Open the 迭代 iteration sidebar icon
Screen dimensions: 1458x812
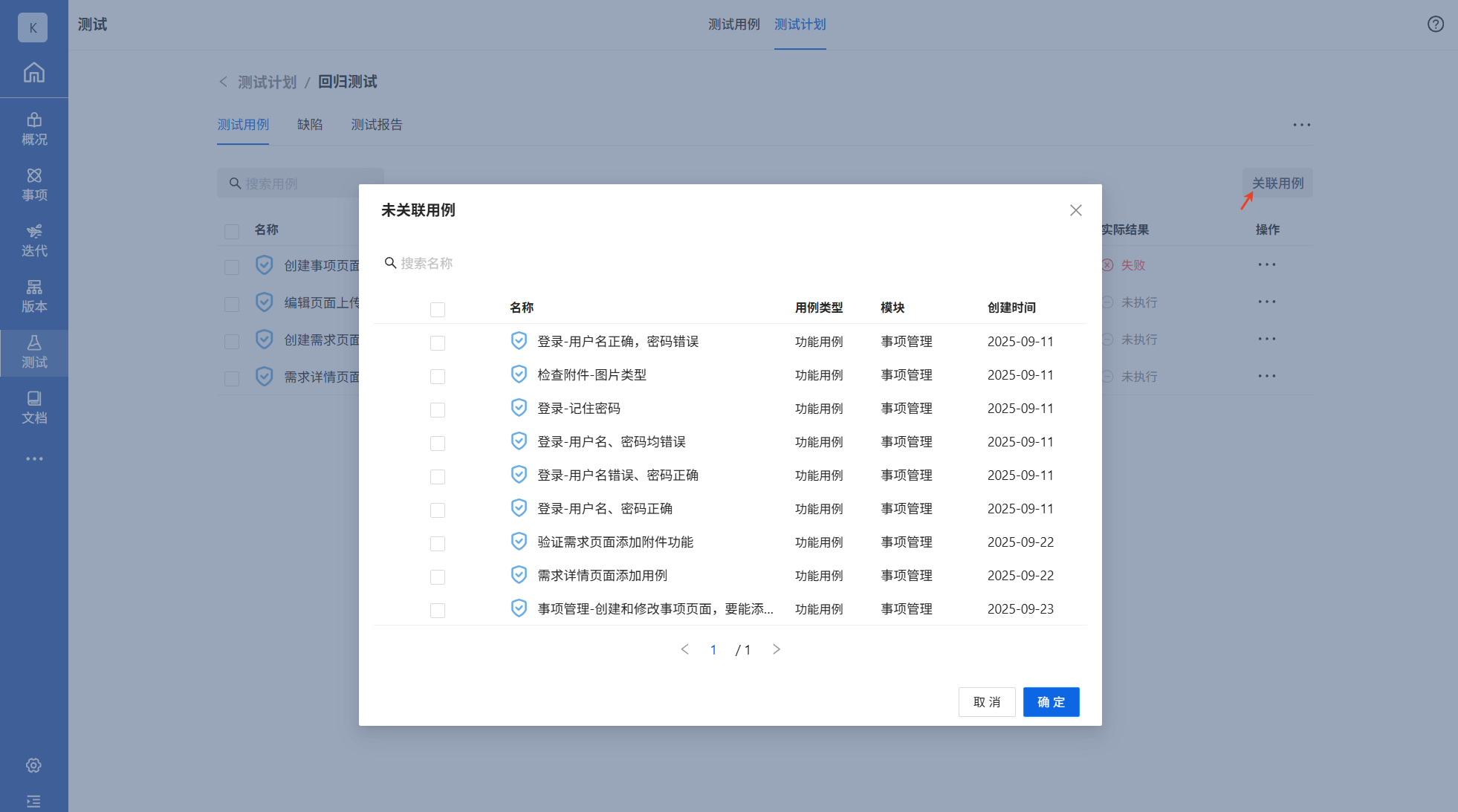click(x=33, y=240)
